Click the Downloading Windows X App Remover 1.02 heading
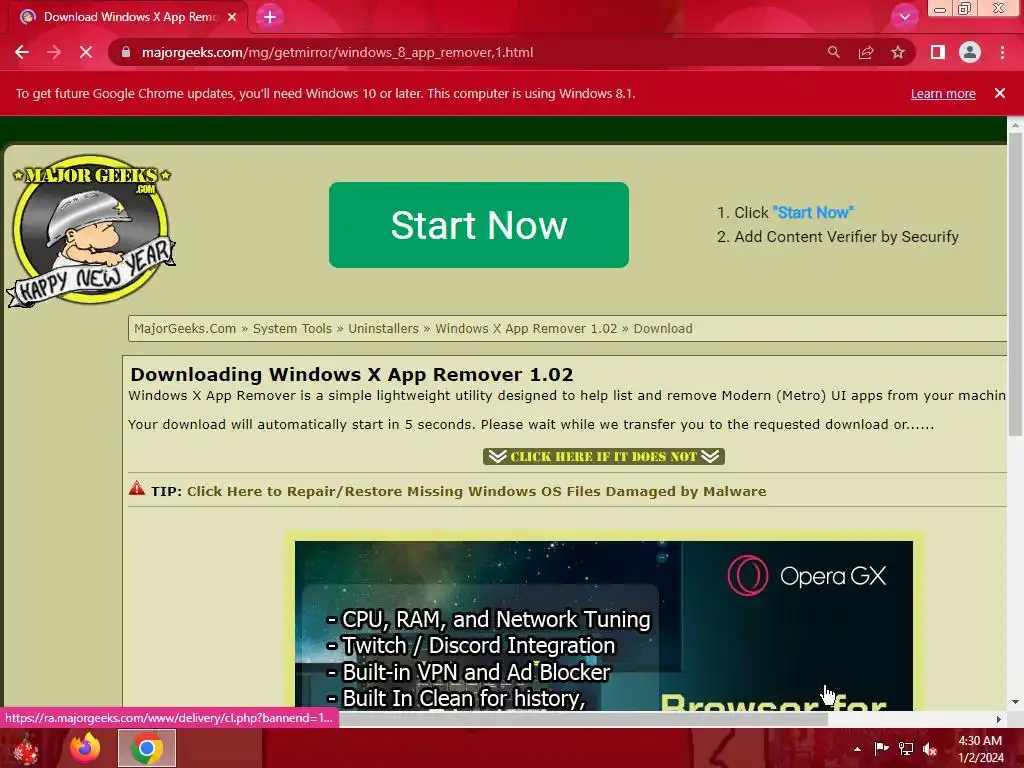 [x=352, y=374]
